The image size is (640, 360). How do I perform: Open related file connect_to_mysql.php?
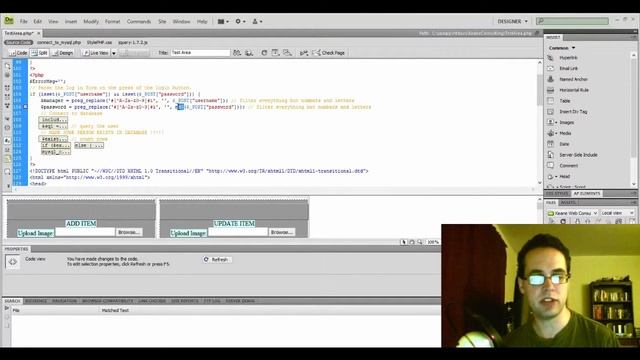coord(59,42)
